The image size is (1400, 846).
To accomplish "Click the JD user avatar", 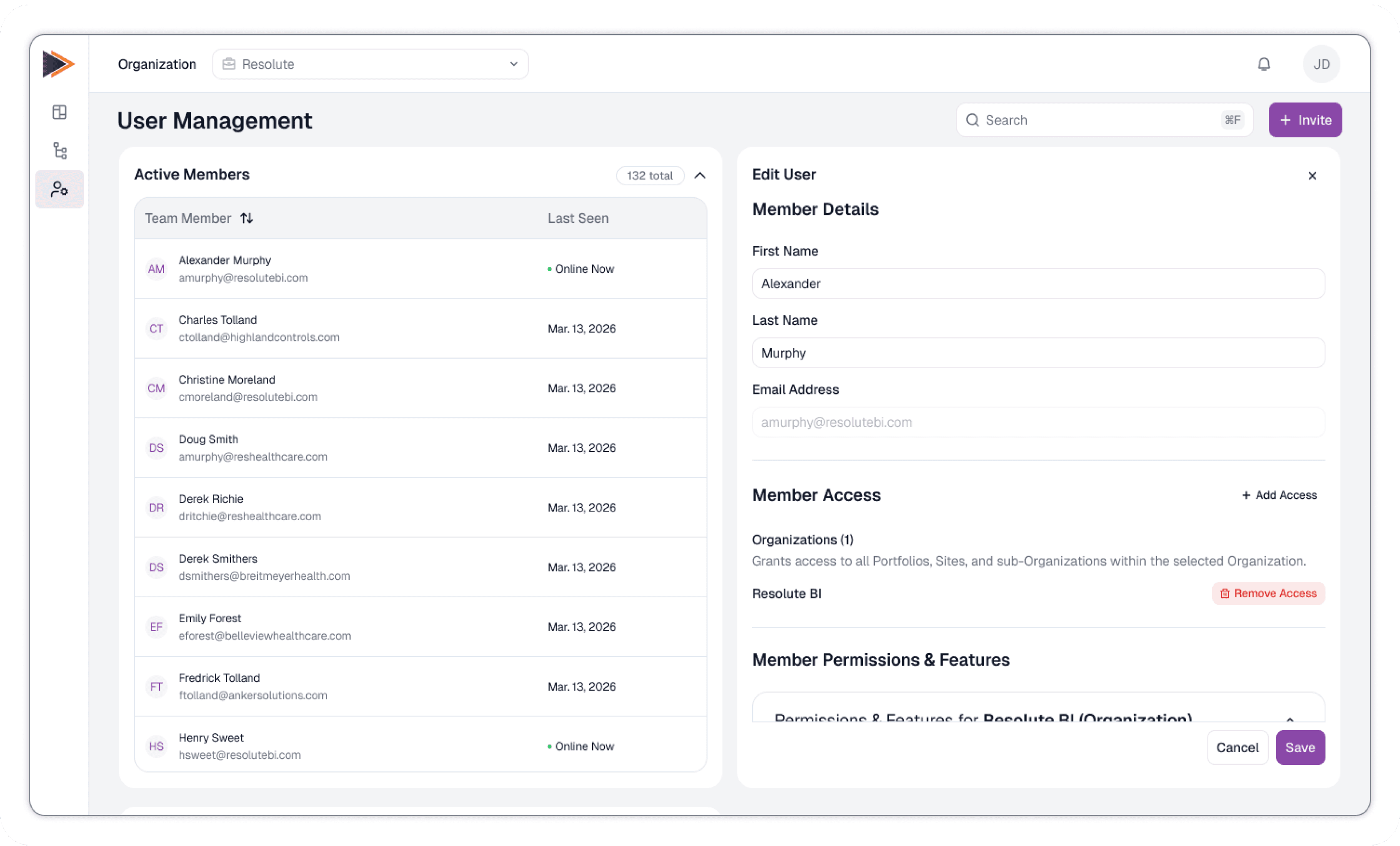I will pos(1321,64).
